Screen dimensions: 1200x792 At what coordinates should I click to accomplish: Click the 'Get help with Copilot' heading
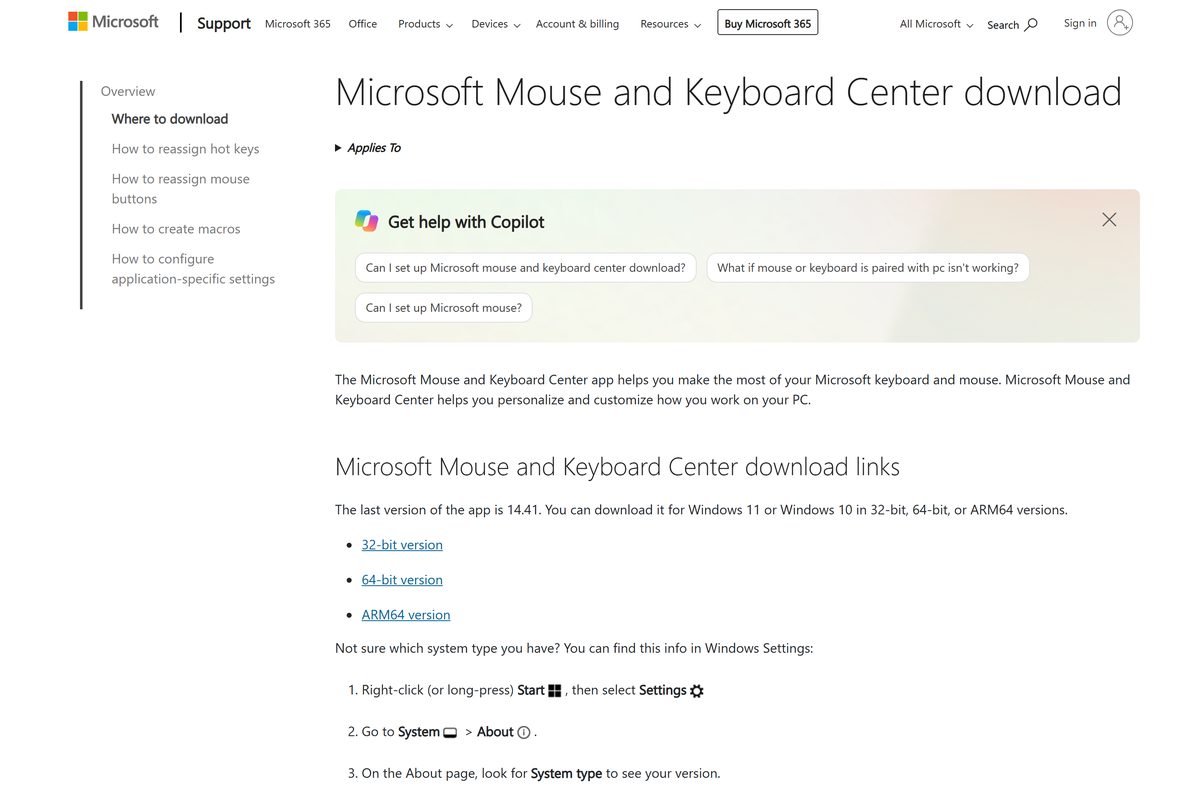(466, 222)
